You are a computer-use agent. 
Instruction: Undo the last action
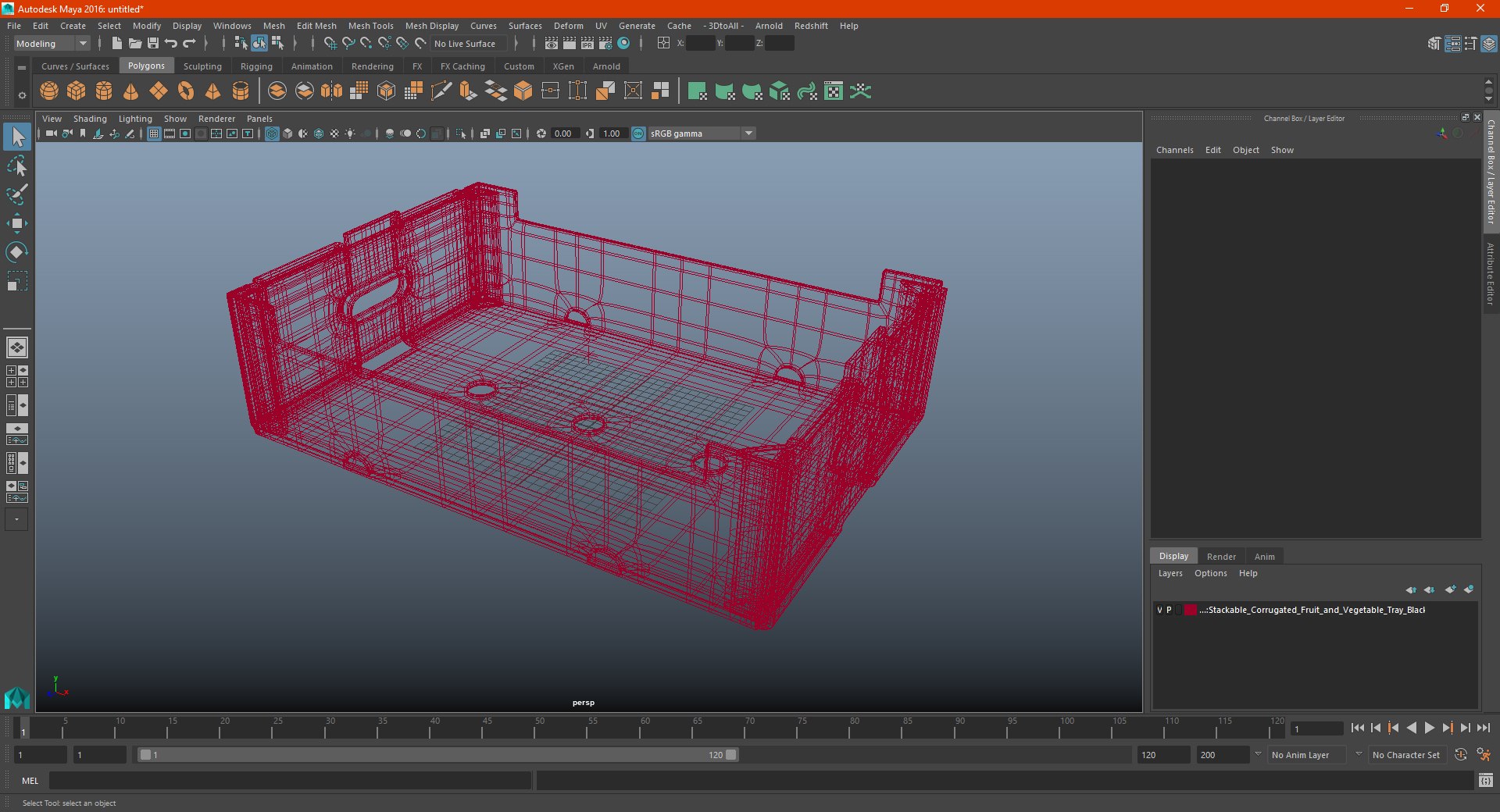[171, 44]
